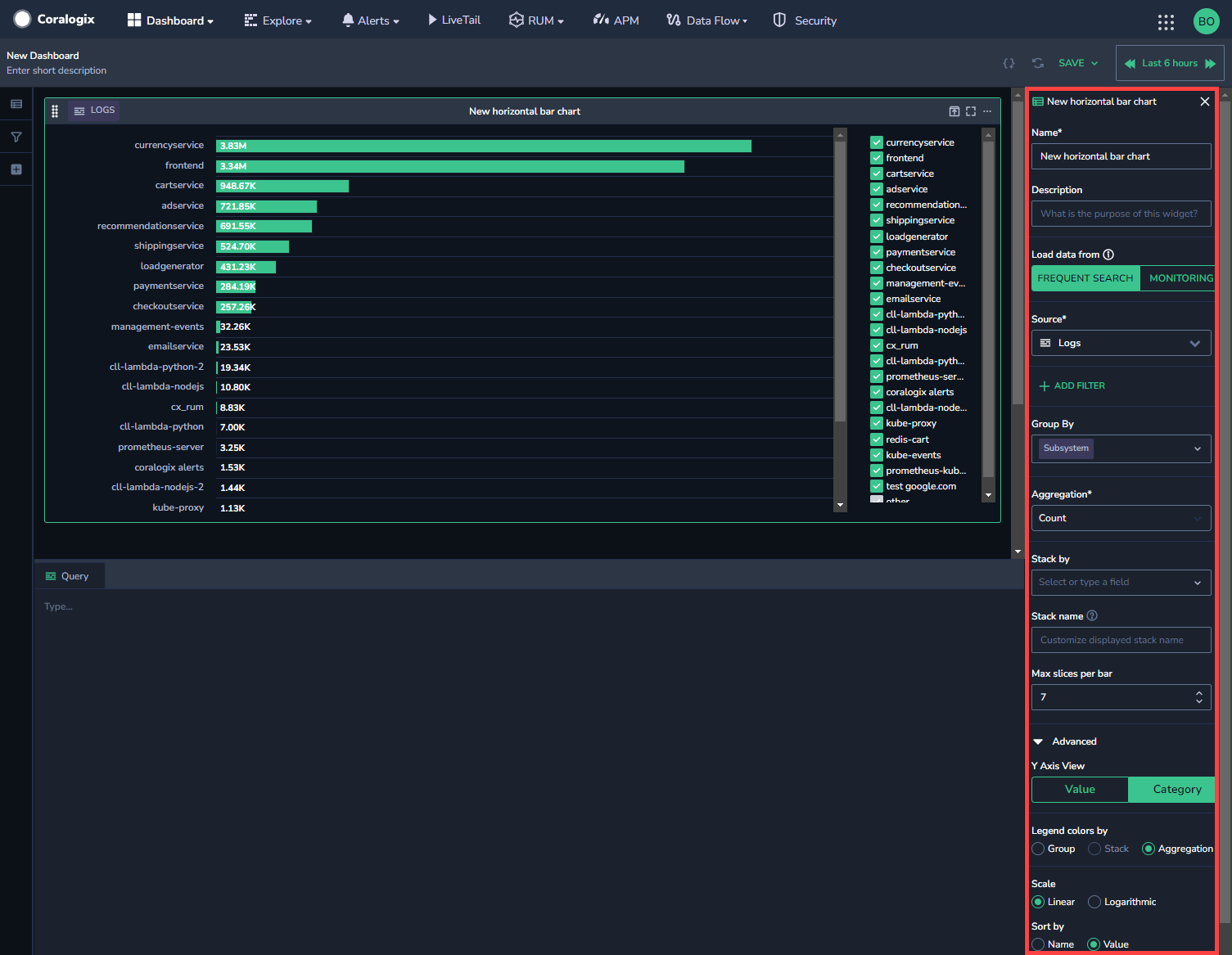Image resolution: width=1232 pixels, height=955 pixels.
Task: Uncheck cartservice in legend
Action: tap(877, 173)
